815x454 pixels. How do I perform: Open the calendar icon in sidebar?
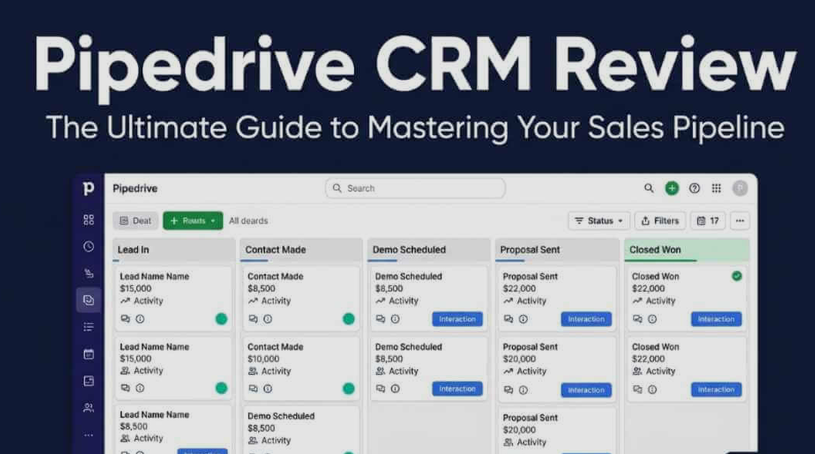[x=88, y=354]
